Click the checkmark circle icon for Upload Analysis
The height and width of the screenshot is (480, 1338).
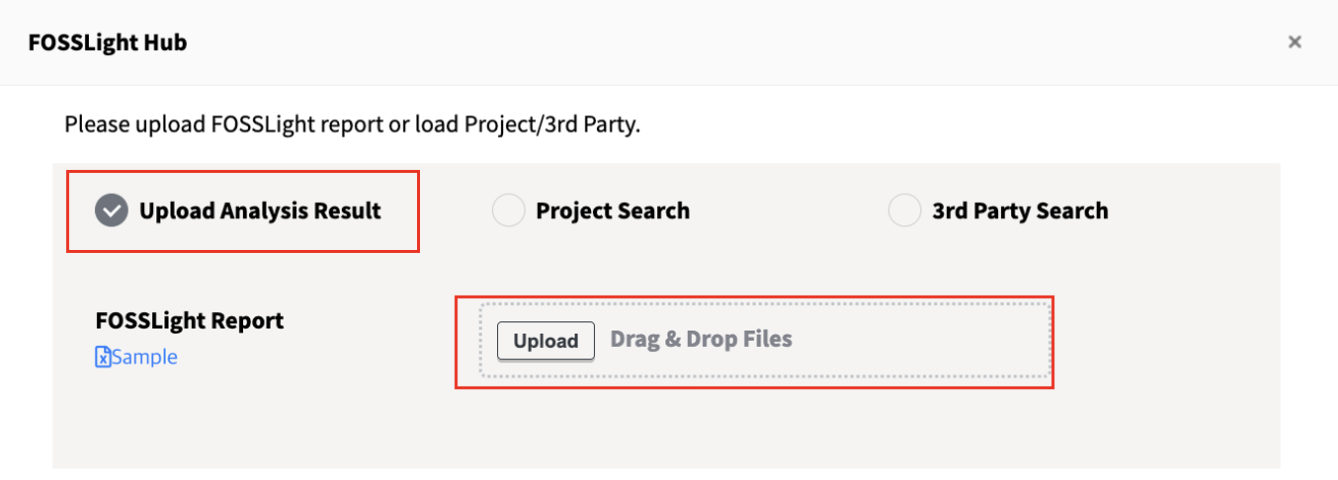111,211
